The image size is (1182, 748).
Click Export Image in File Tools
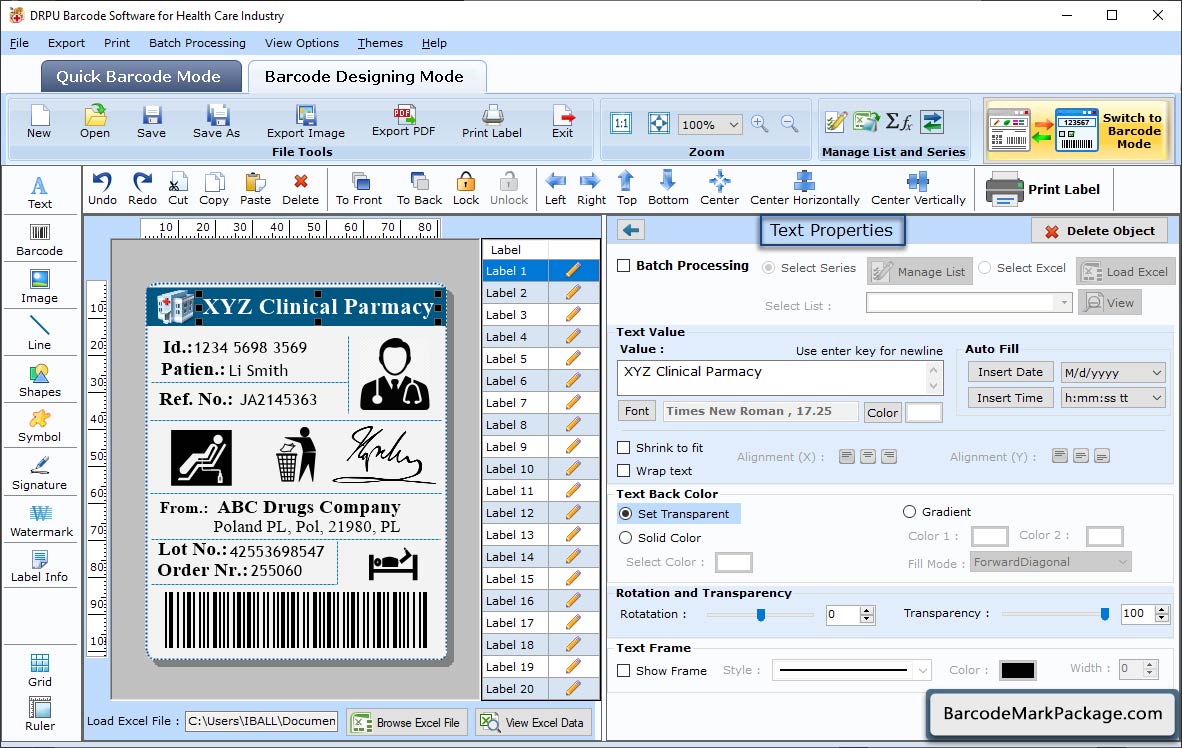(306, 121)
